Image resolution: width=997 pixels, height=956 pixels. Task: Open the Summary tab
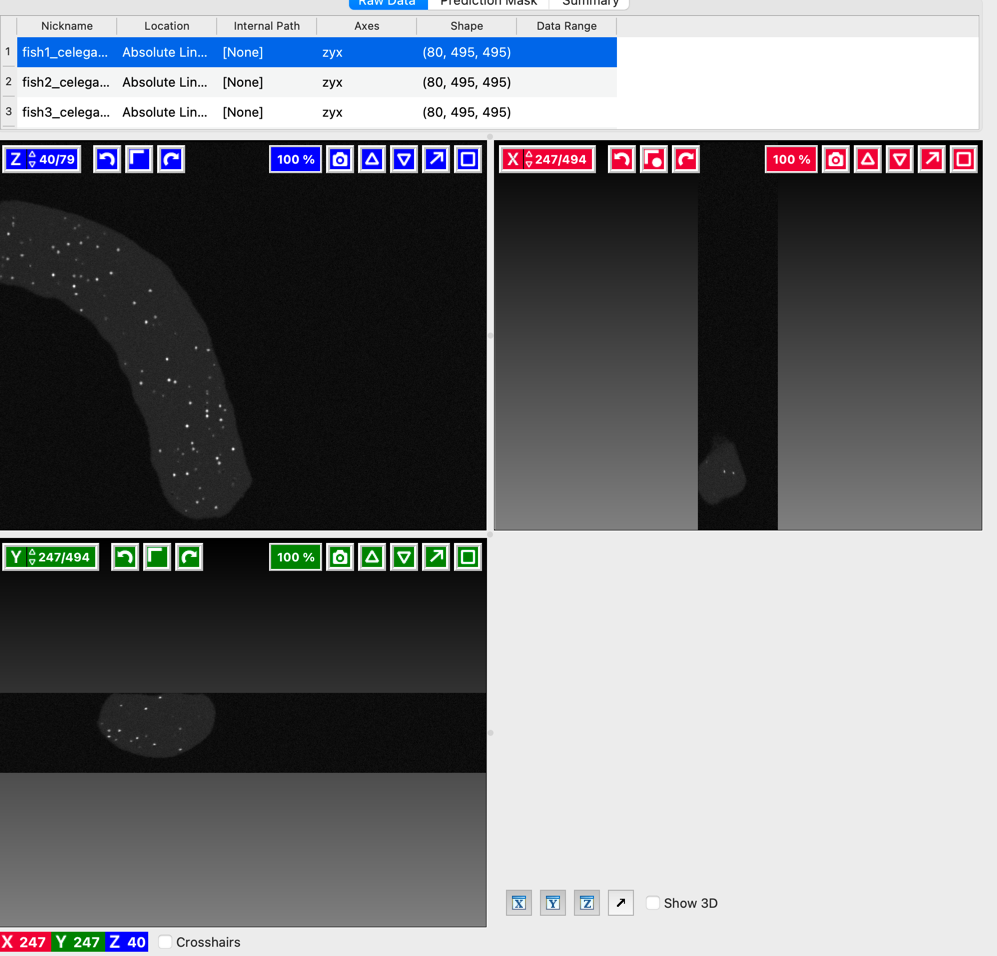pyautogui.click(x=588, y=4)
